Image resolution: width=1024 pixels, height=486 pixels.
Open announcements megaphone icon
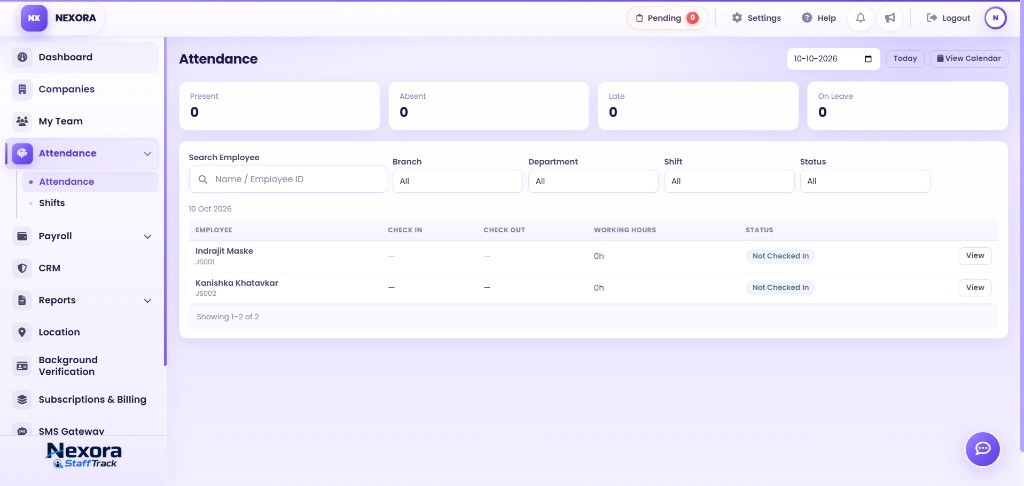tap(889, 18)
